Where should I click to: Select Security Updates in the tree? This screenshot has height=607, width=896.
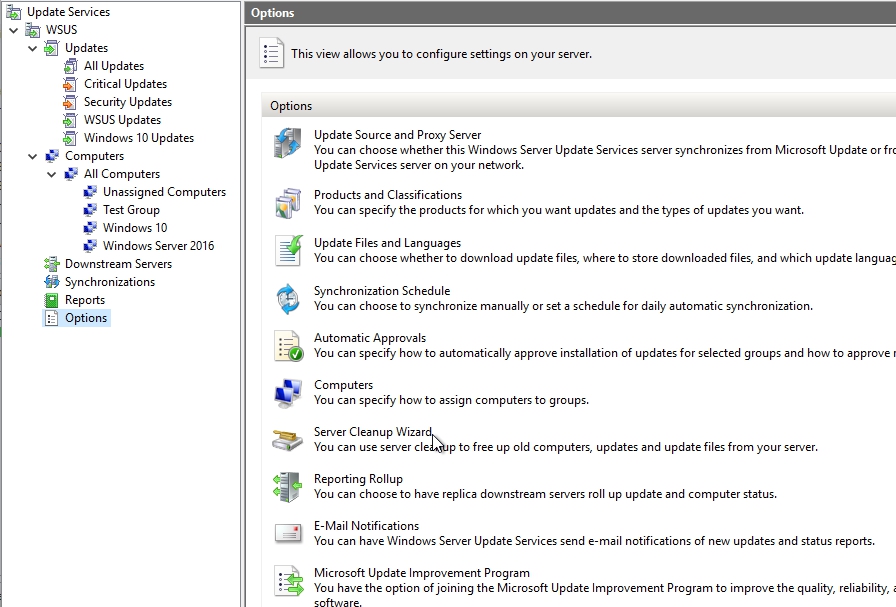click(127, 102)
